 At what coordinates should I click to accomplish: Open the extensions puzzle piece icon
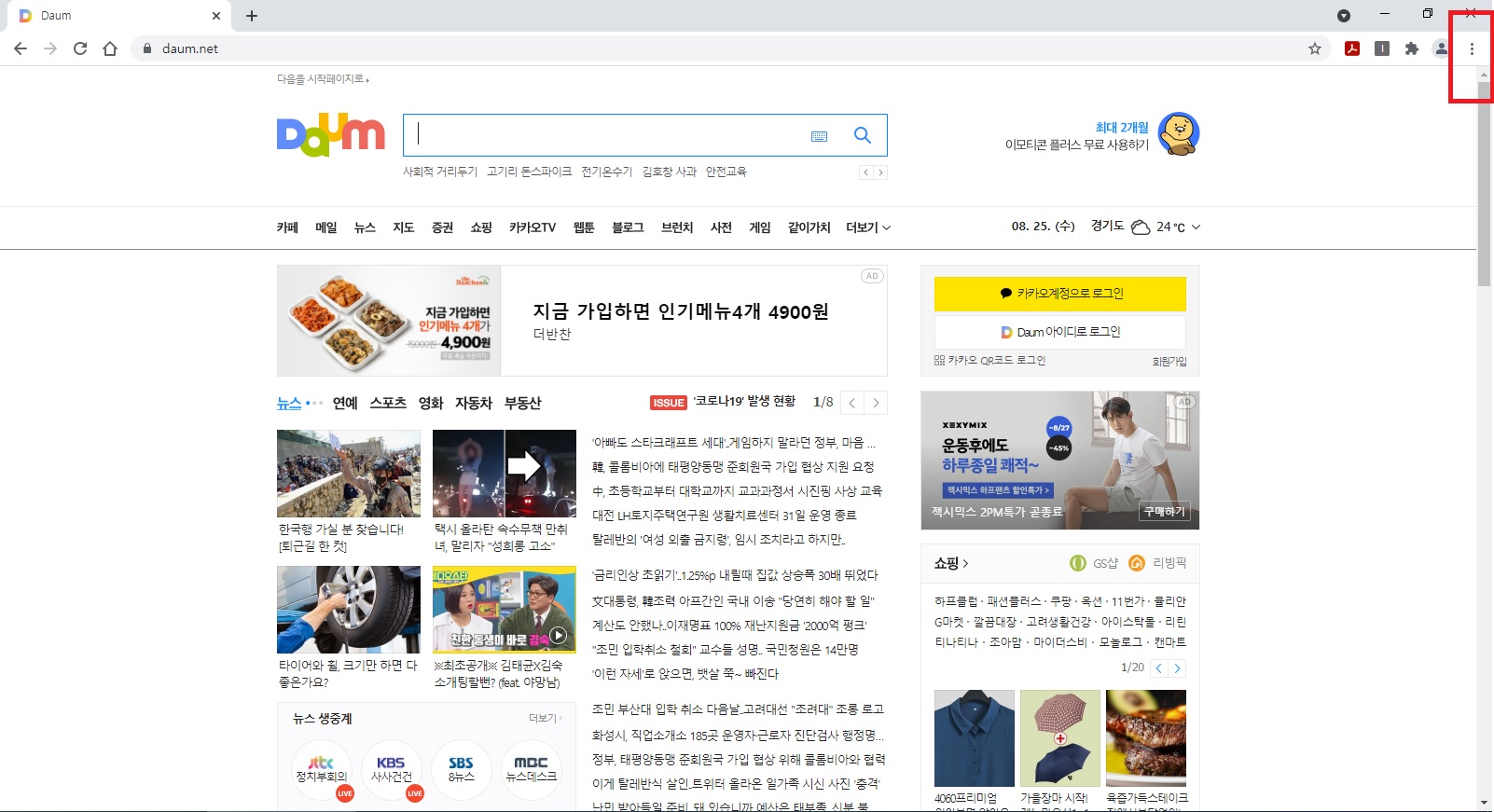(x=1412, y=48)
